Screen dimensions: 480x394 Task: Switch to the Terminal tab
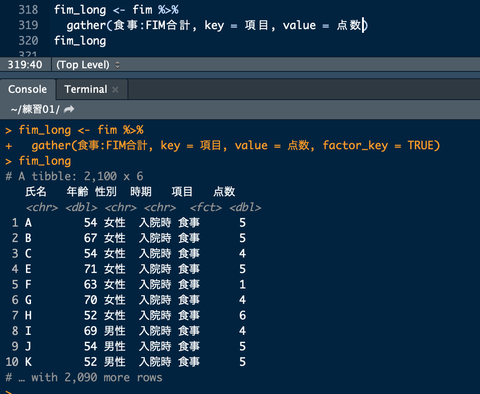coord(86,89)
